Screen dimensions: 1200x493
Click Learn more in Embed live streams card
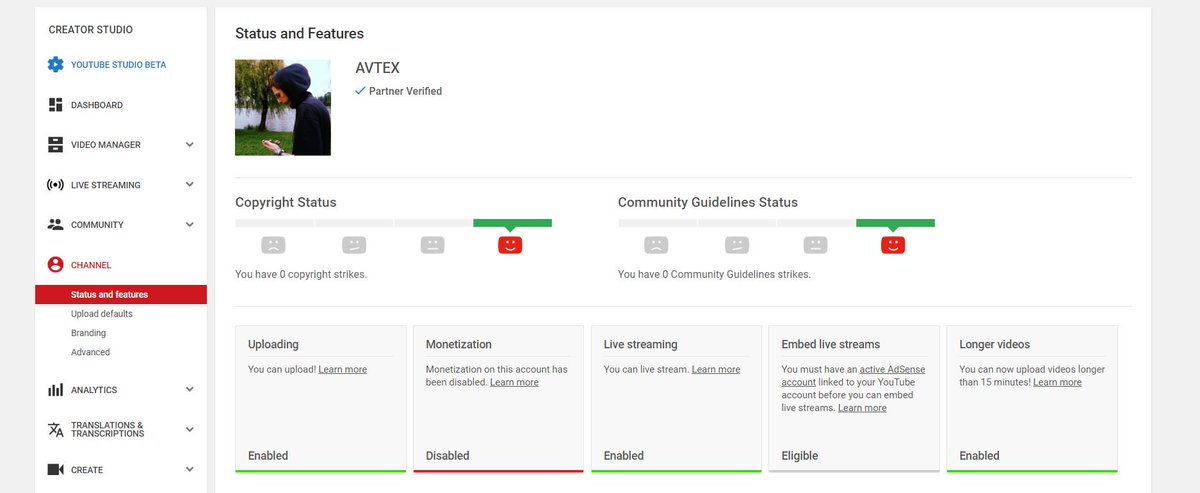tap(862, 408)
